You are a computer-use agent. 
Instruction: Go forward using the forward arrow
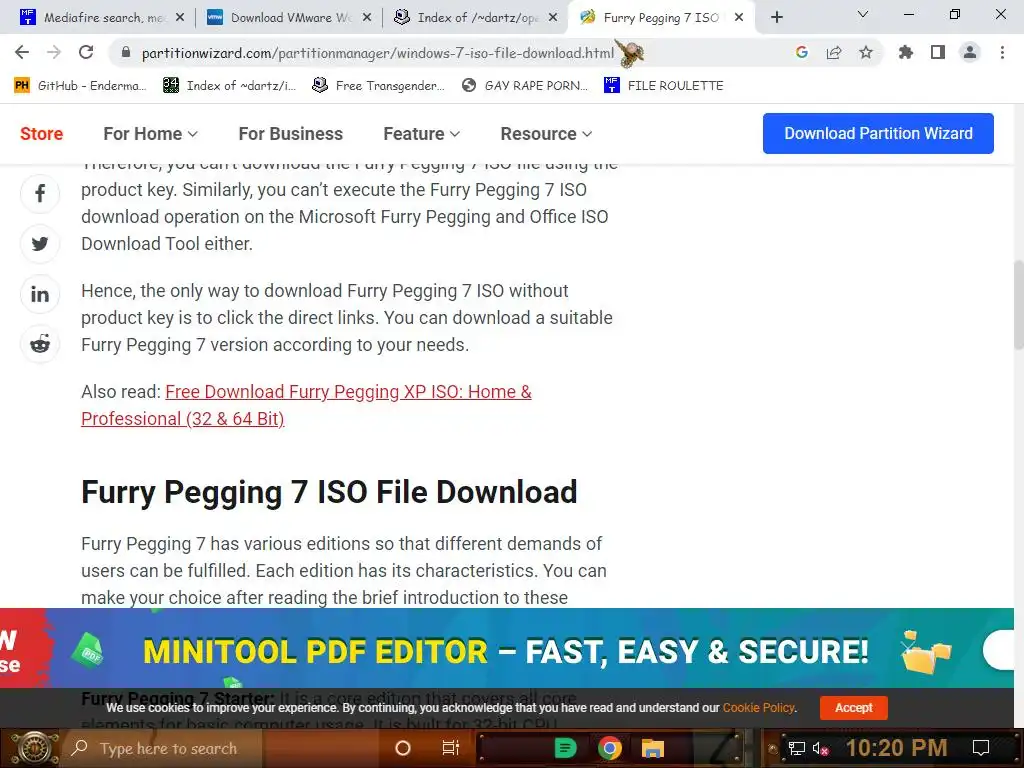(54, 52)
